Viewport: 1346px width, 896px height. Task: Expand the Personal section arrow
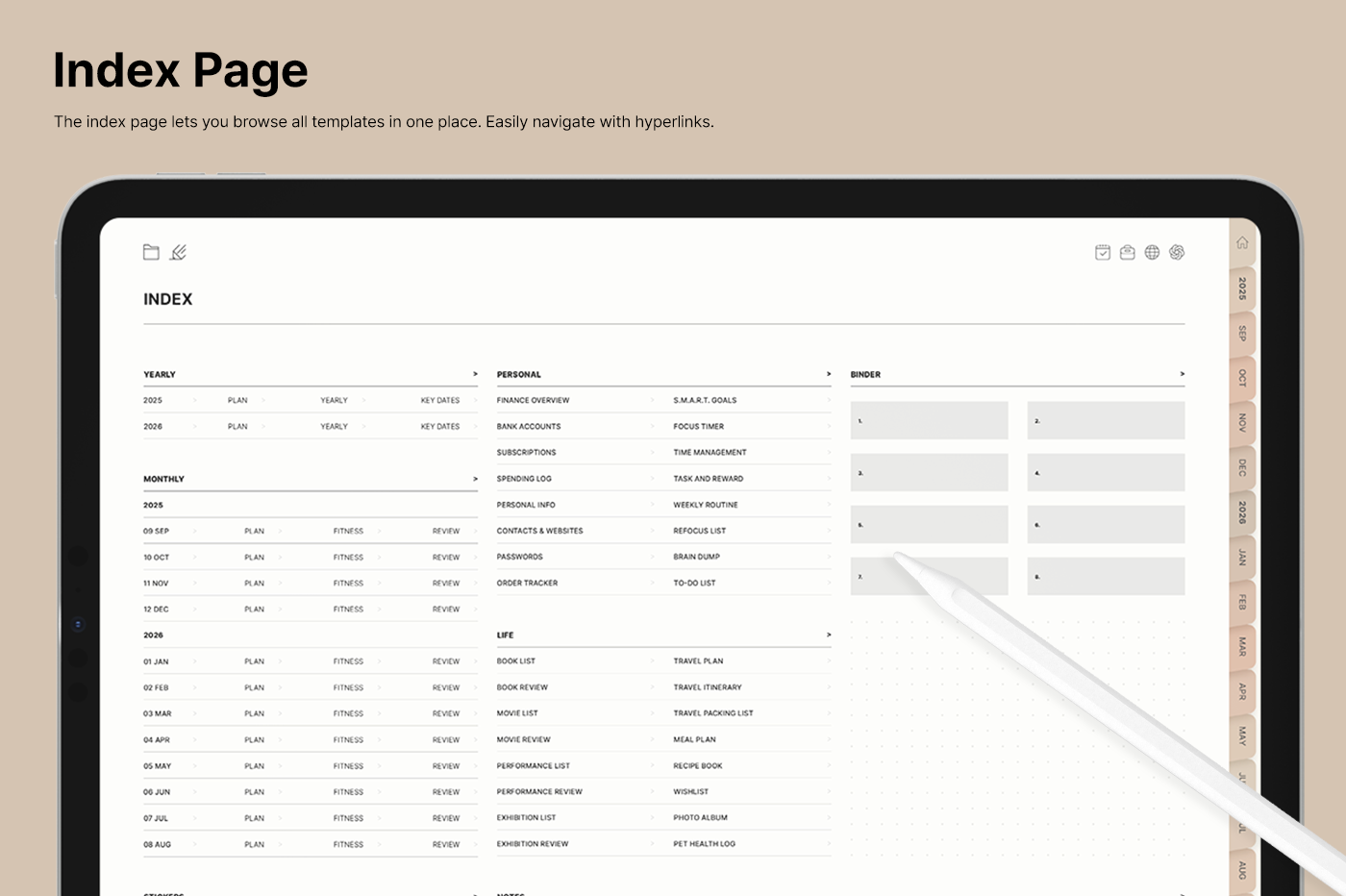pos(829,374)
